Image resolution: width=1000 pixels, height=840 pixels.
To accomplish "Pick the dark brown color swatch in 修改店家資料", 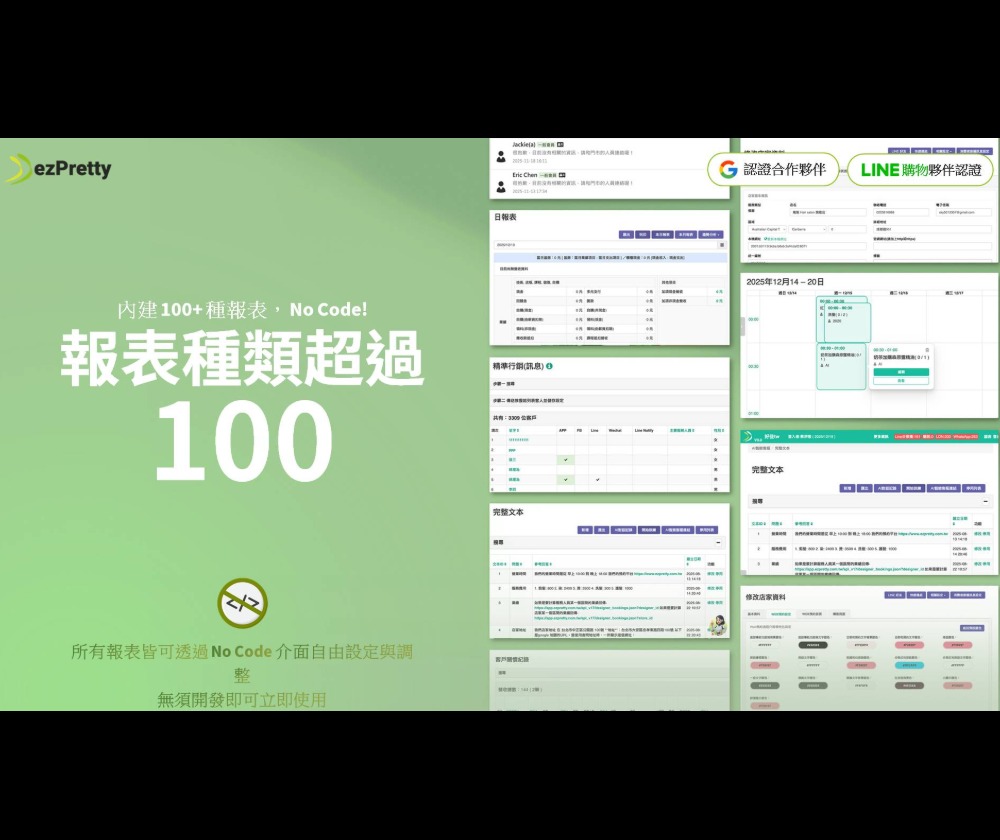I will point(909,686).
